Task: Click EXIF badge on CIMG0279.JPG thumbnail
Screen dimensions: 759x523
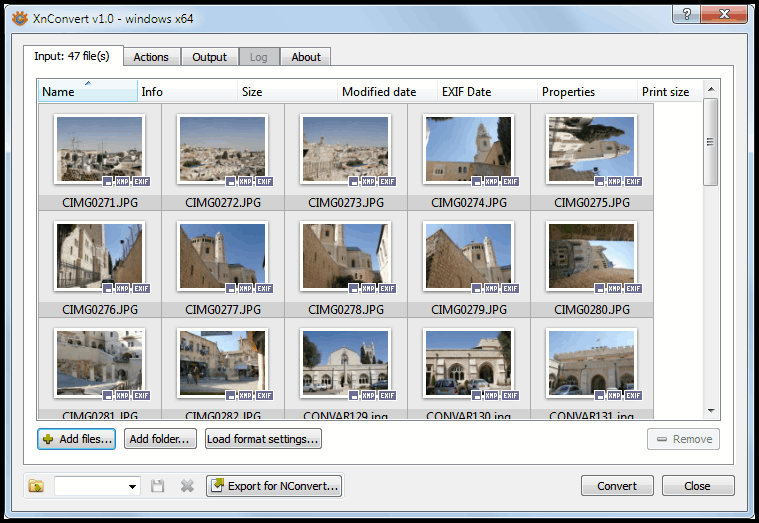Action: 510,289
